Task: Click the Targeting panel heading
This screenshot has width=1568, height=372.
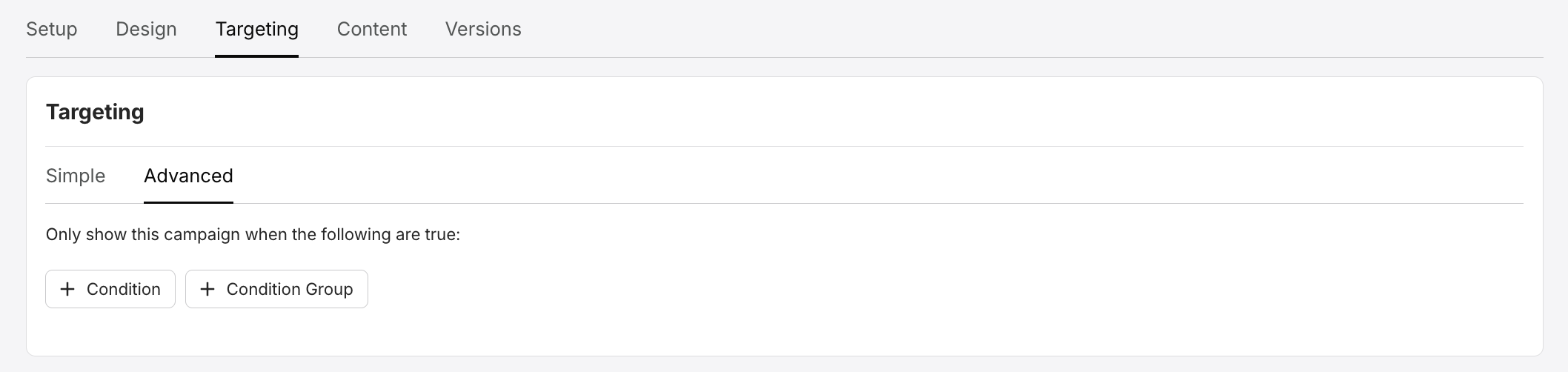Action: pos(95,112)
